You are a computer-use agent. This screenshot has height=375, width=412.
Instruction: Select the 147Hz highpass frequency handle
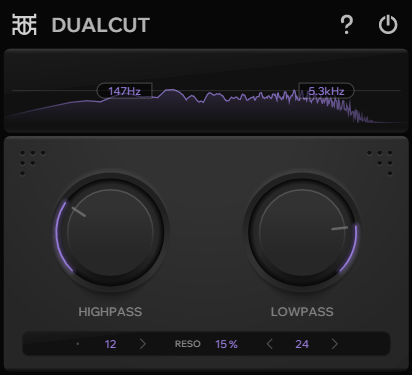click(125, 91)
